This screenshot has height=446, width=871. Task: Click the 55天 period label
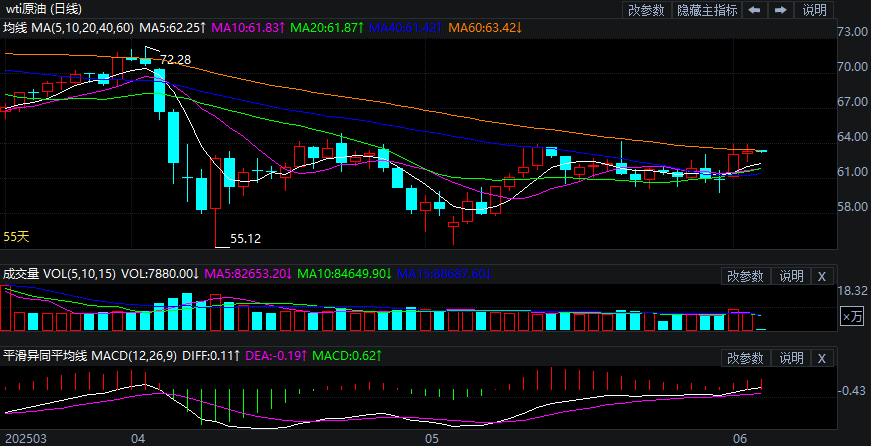16,237
